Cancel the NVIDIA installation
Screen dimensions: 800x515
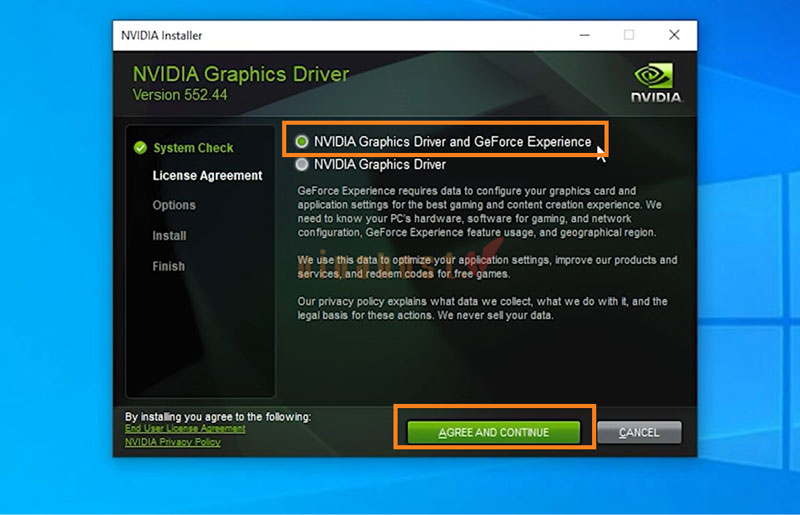[x=639, y=432]
